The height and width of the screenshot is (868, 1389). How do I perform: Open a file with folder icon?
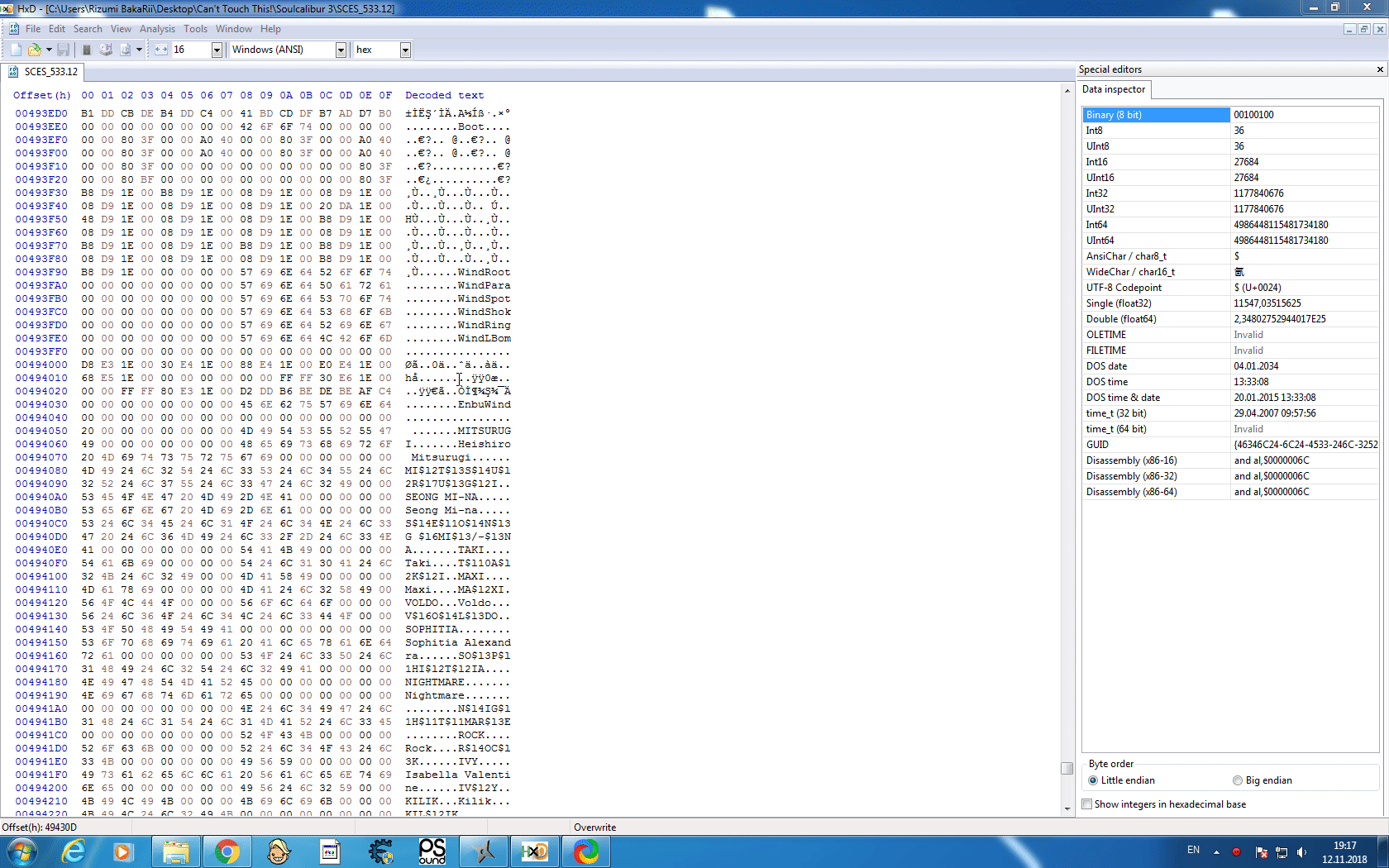[x=35, y=50]
